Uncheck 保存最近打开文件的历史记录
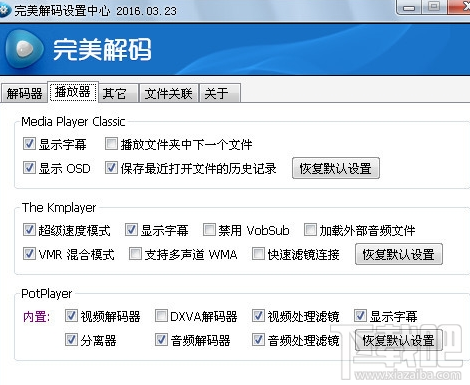 (111, 168)
